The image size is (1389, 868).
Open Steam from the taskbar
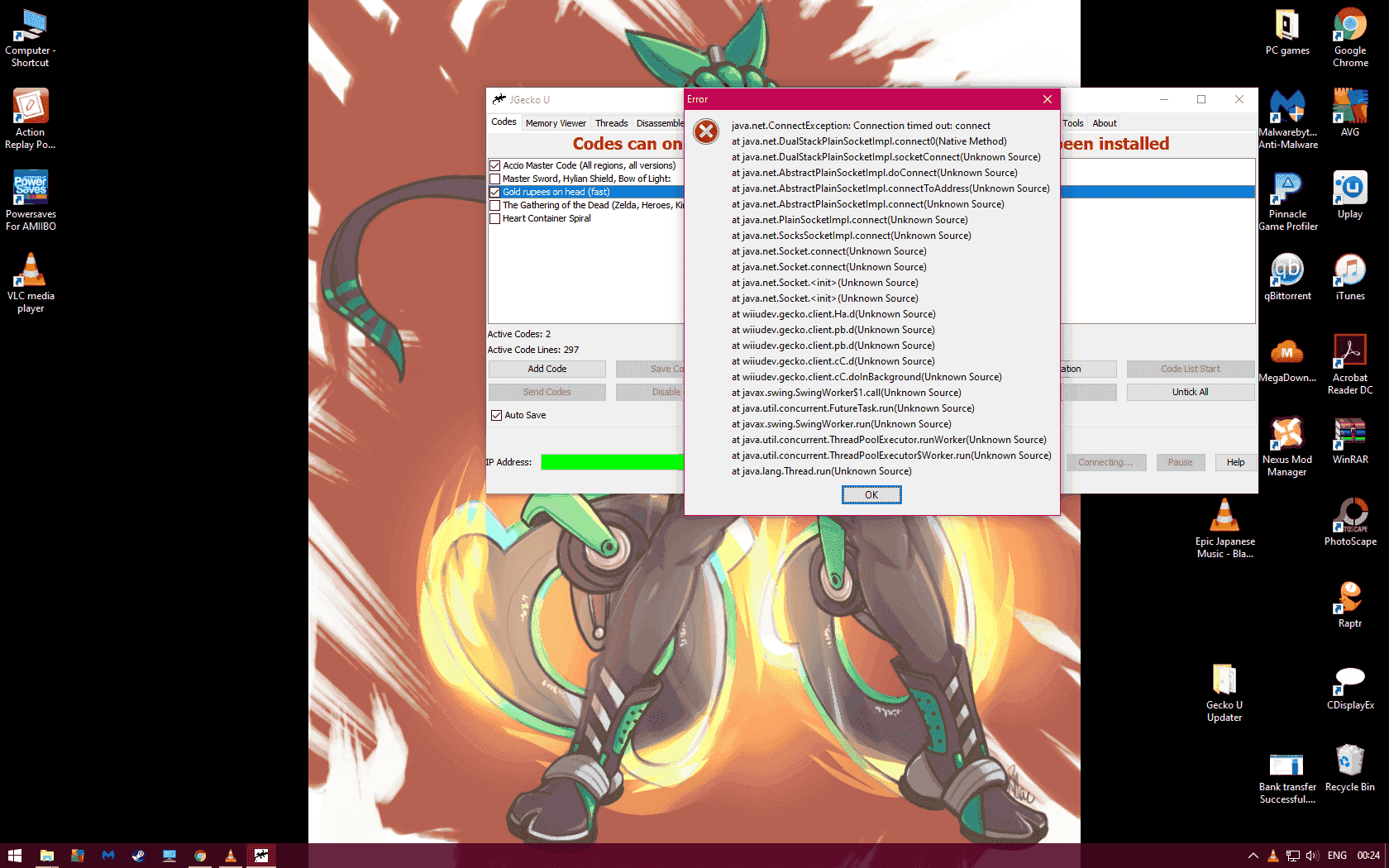point(138,856)
